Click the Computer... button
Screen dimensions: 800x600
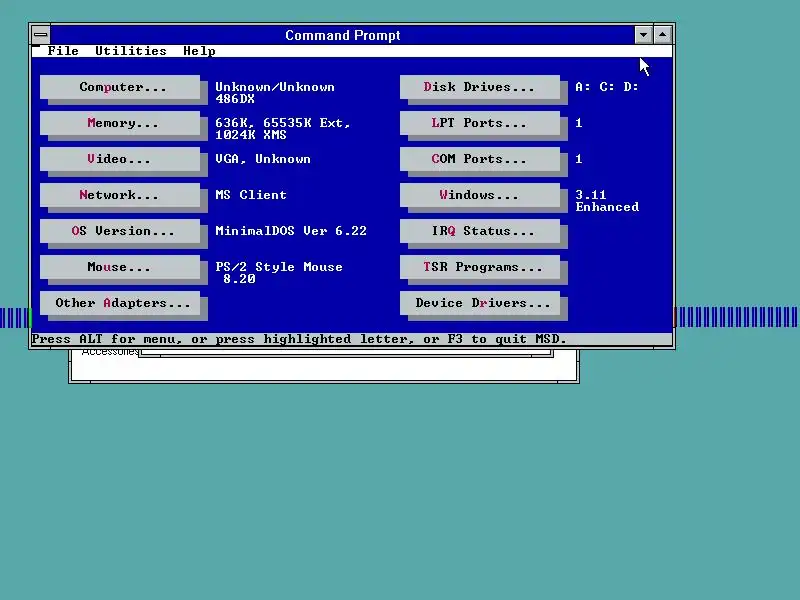coord(120,87)
